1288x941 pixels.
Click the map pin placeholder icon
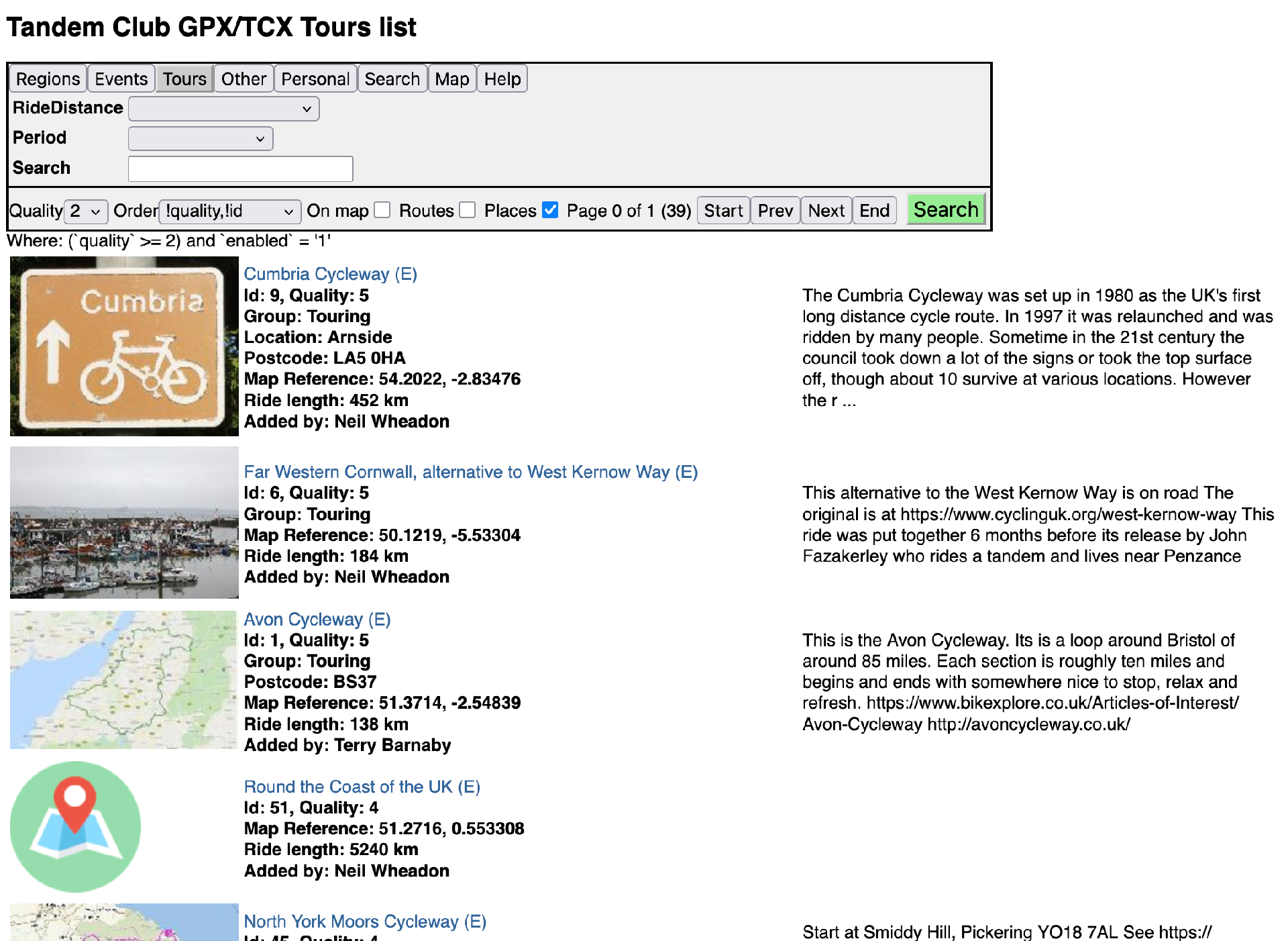(x=75, y=826)
